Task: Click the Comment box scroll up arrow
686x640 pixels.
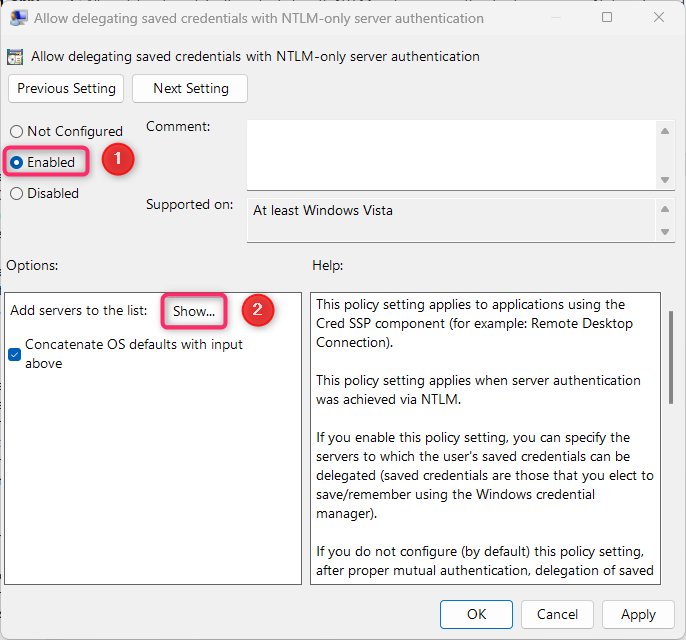Action: pos(665,131)
